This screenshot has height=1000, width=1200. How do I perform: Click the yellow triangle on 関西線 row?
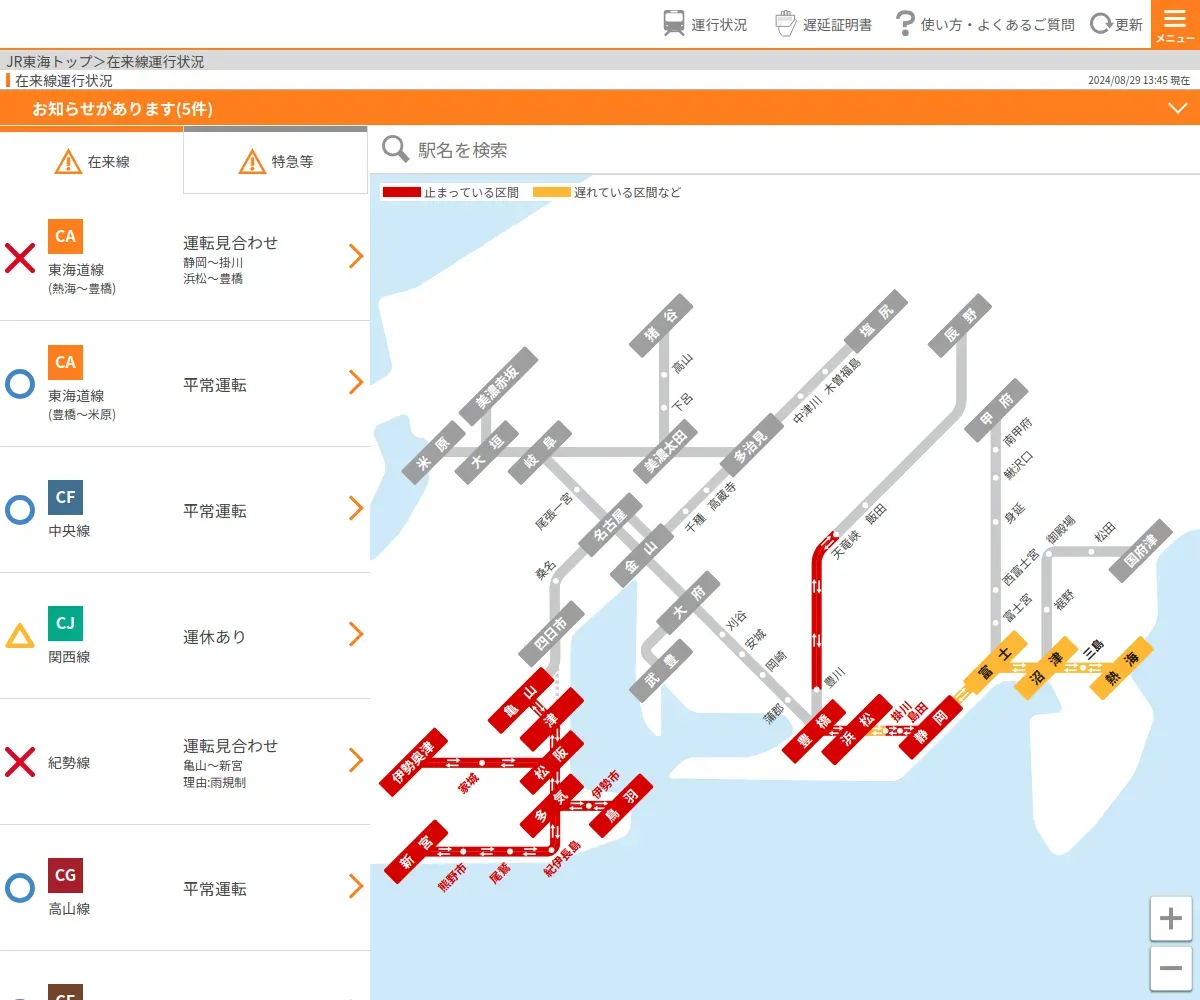pos(20,636)
